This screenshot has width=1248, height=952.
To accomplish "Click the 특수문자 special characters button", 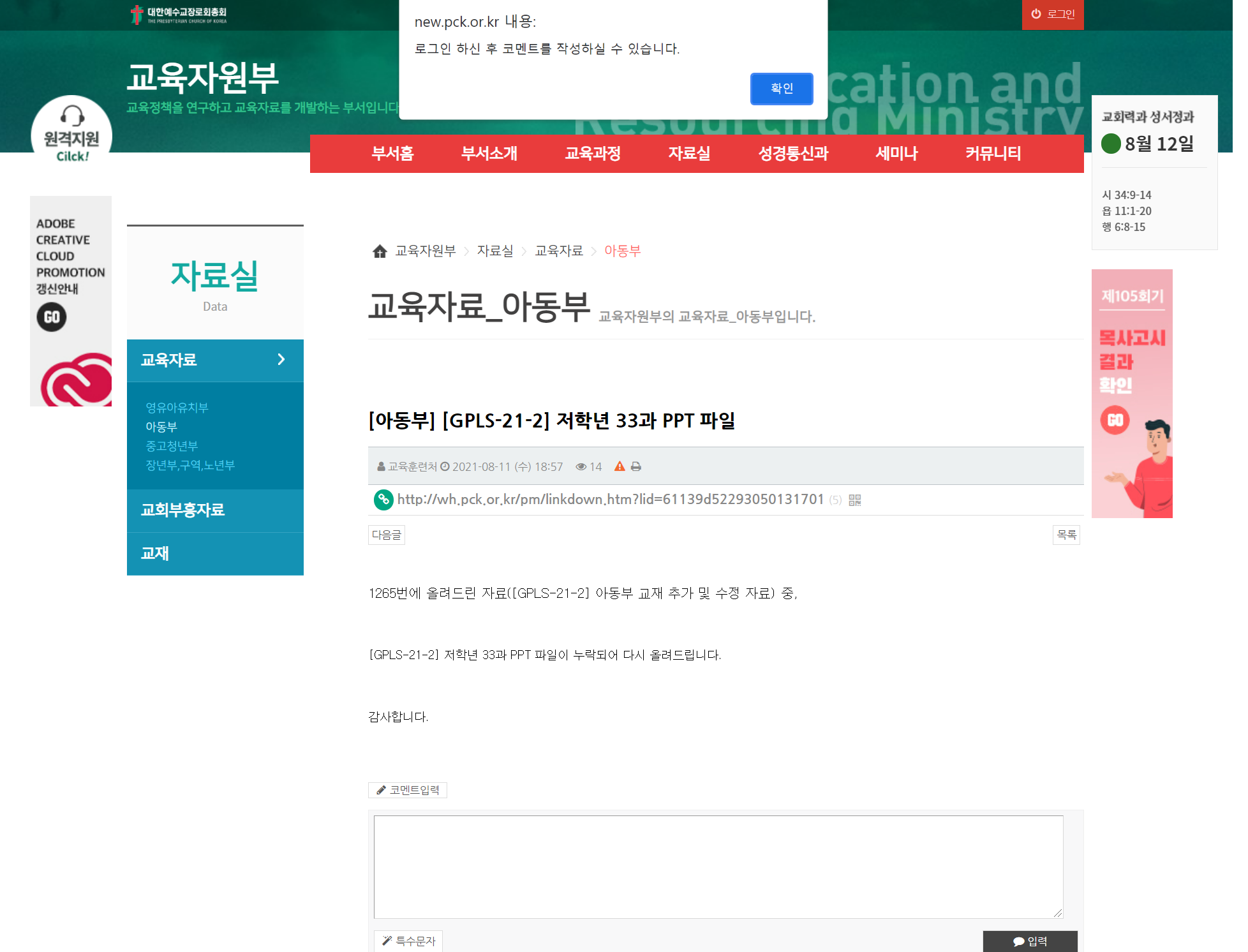I will click(408, 941).
